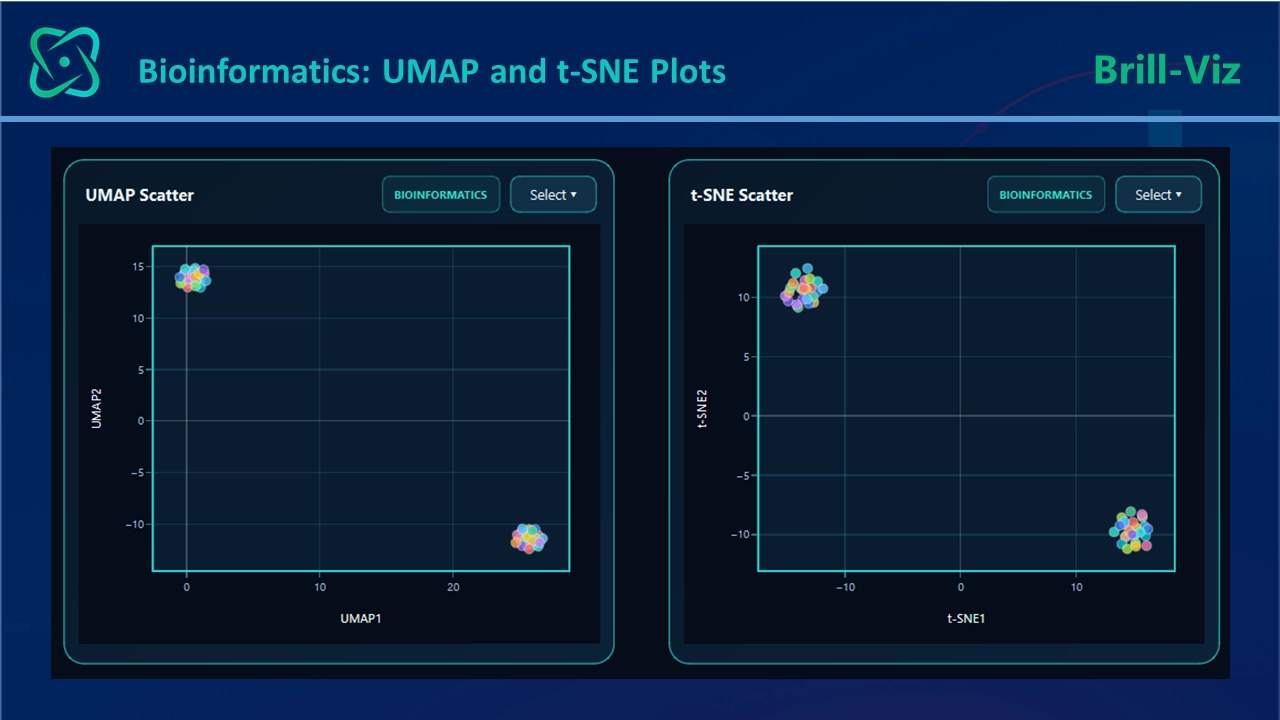Image resolution: width=1280 pixels, height=720 pixels.
Task: Click the 15 tick on the UMAP2 axis
Action: [x=137, y=266]
